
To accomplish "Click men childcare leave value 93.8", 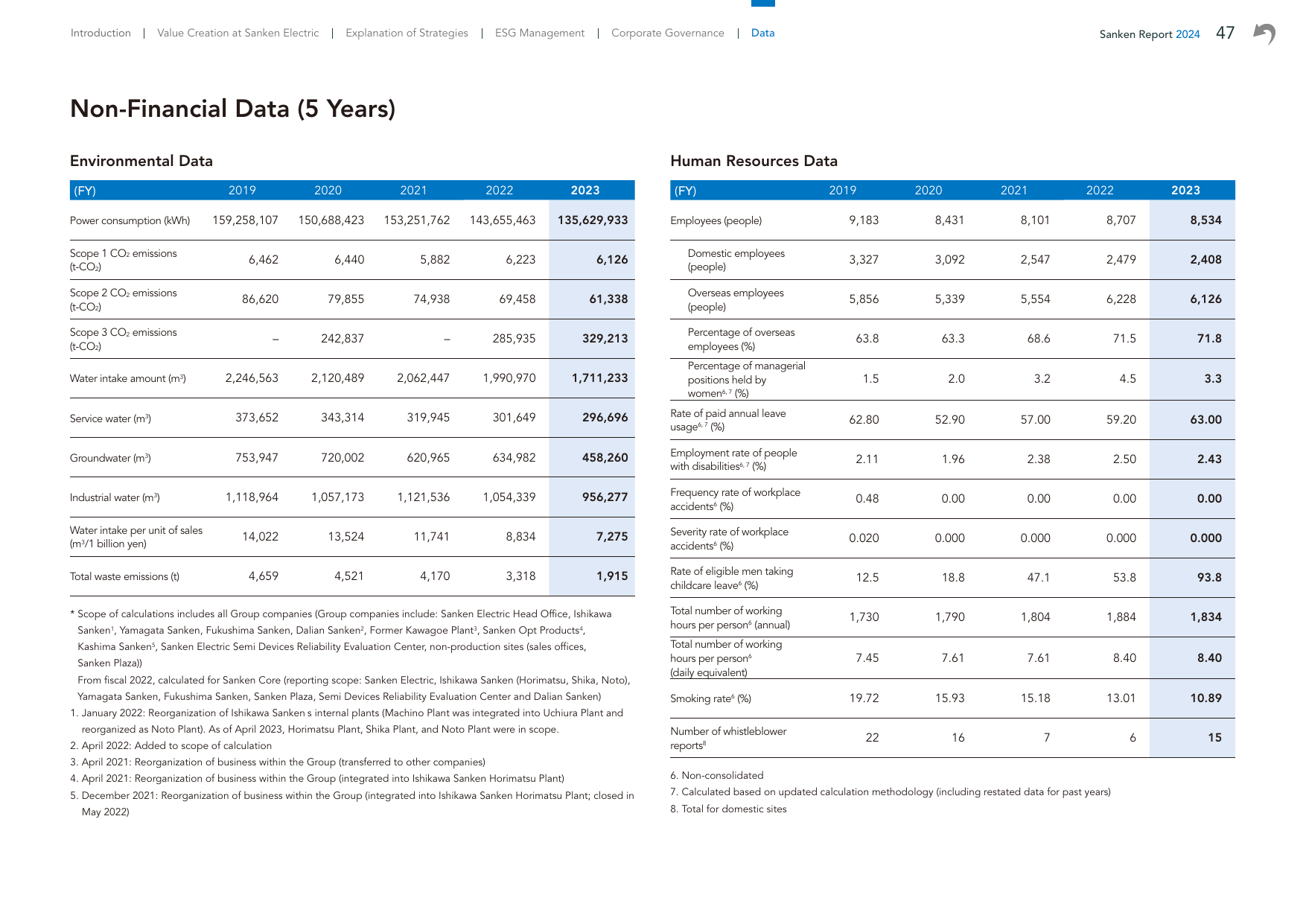I will 1210,578.
